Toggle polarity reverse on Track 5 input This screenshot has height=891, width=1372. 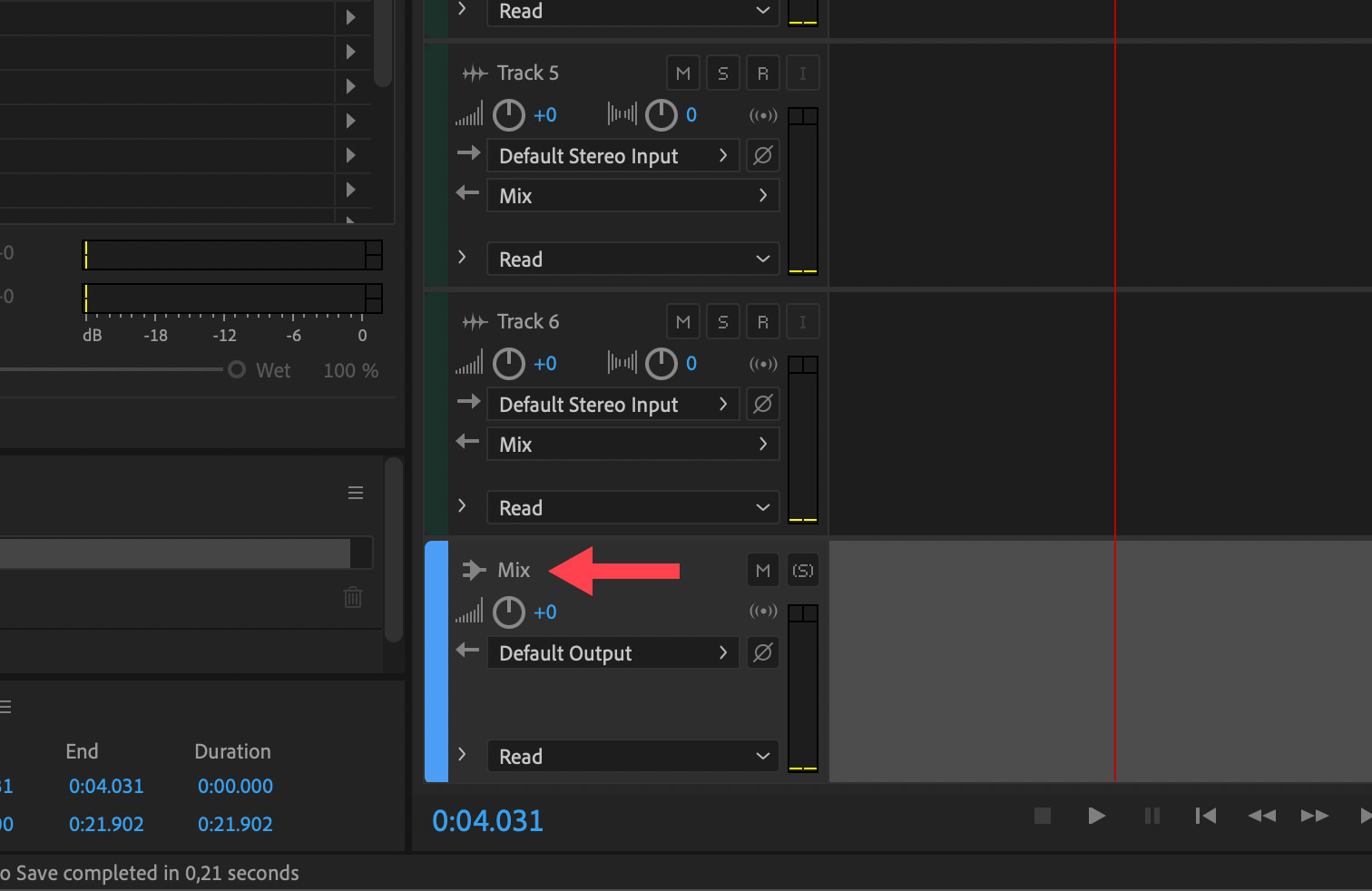pyautogui.click(x=763, y=155)
